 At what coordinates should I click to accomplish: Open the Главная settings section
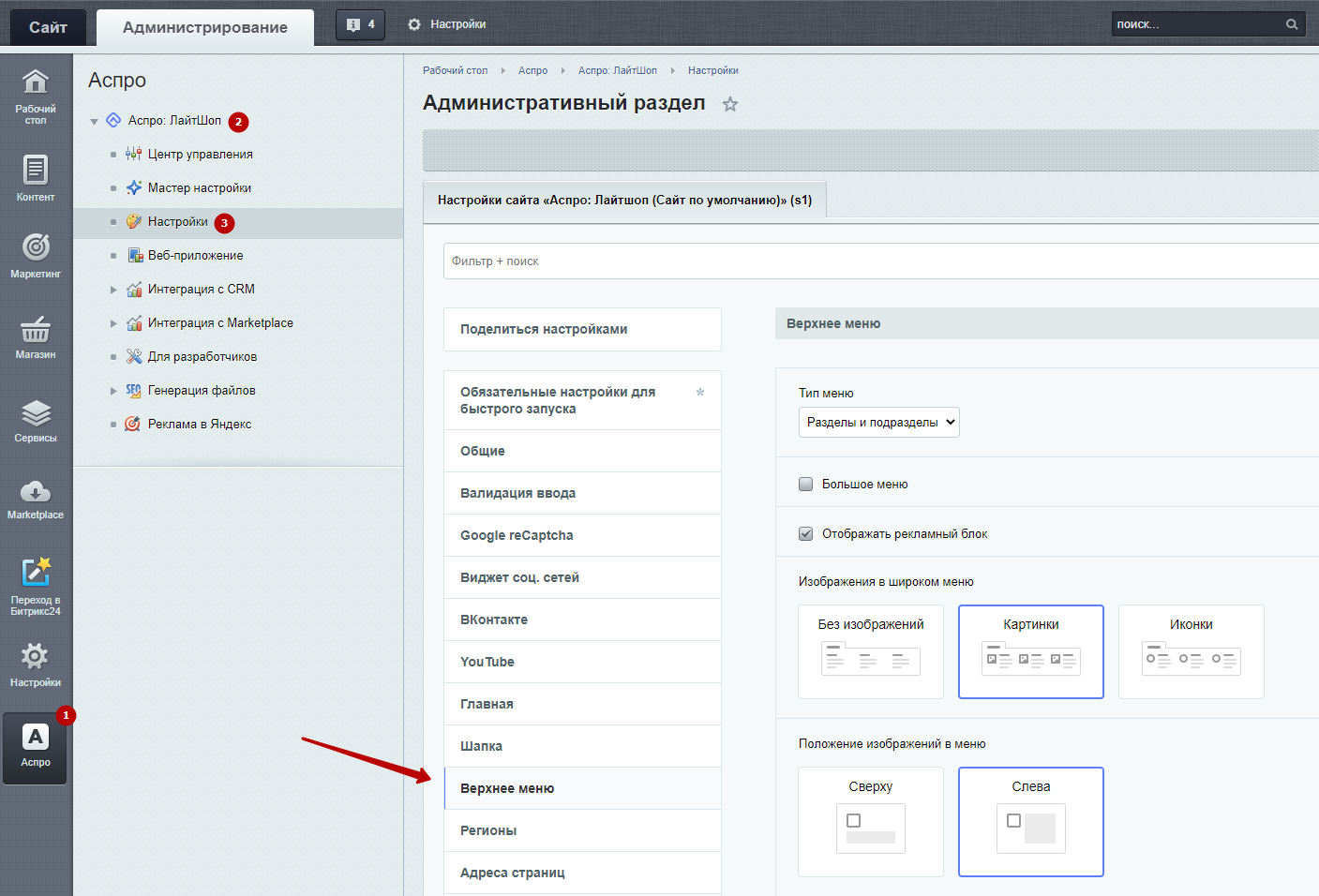pos(582,704)
